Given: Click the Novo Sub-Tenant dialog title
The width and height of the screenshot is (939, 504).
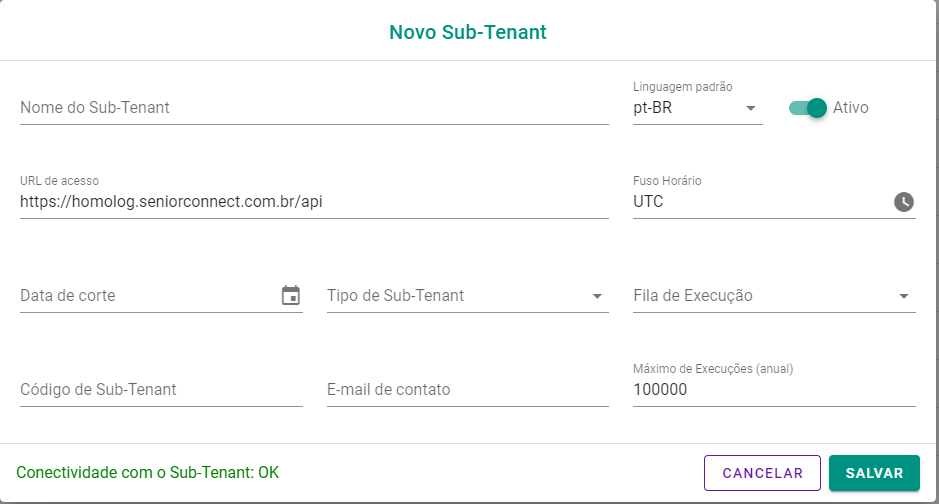Looking at the screenshot, I should (x=468, y=32).
